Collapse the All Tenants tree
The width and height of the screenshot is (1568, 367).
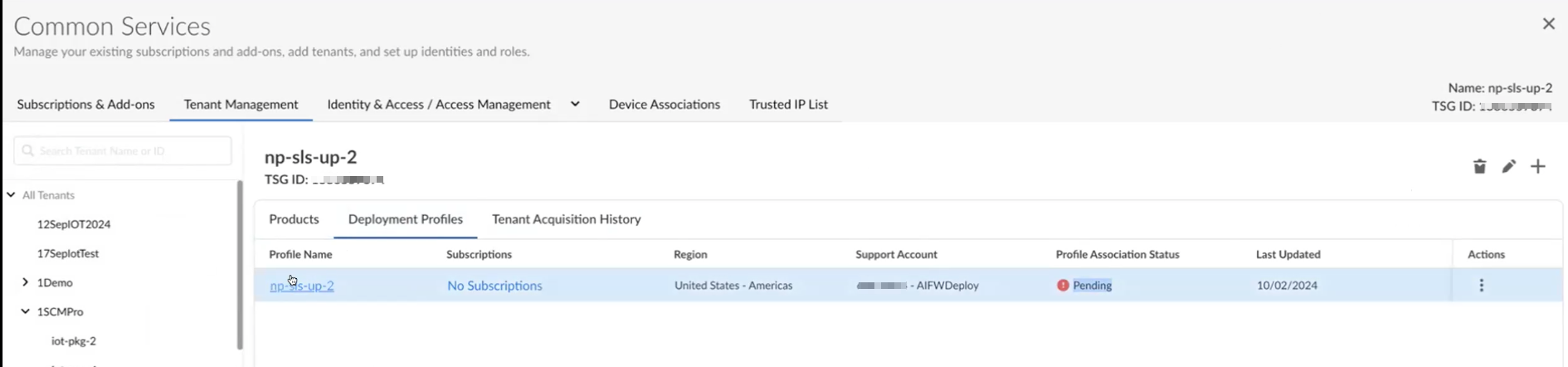click(12, 195)
